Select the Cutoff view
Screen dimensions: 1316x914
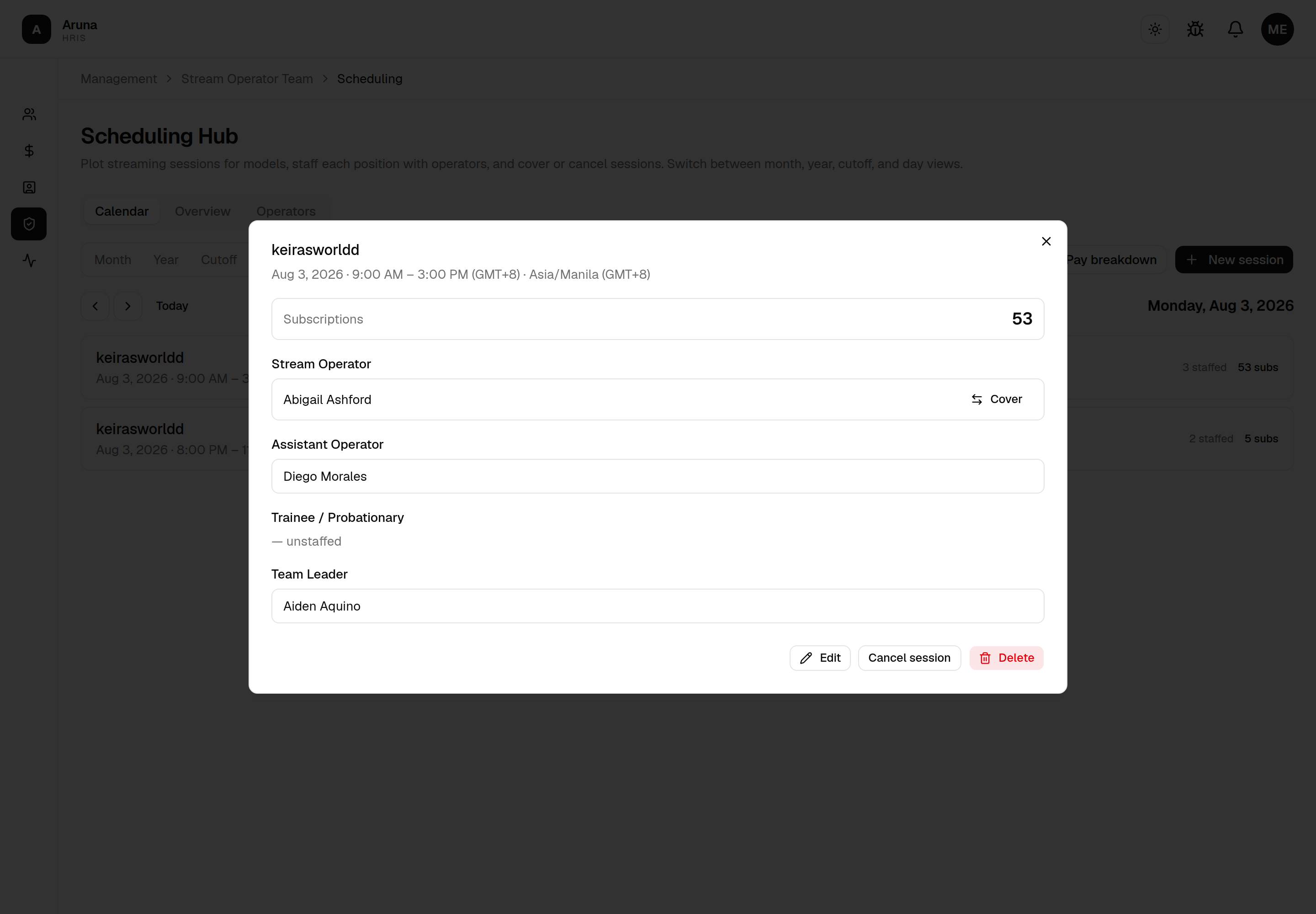(219, 260)
